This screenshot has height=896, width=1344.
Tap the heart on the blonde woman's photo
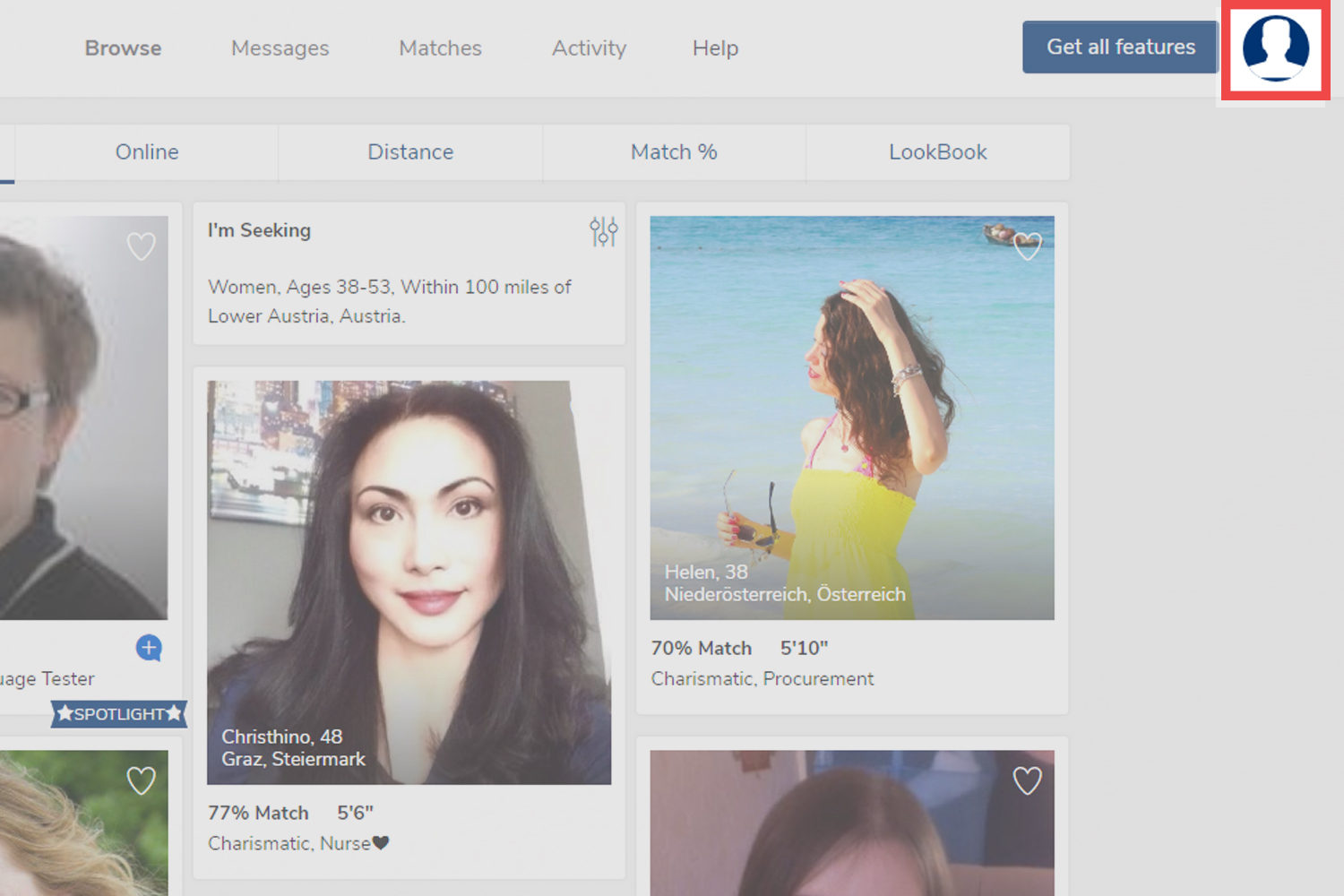pos(141,780)
